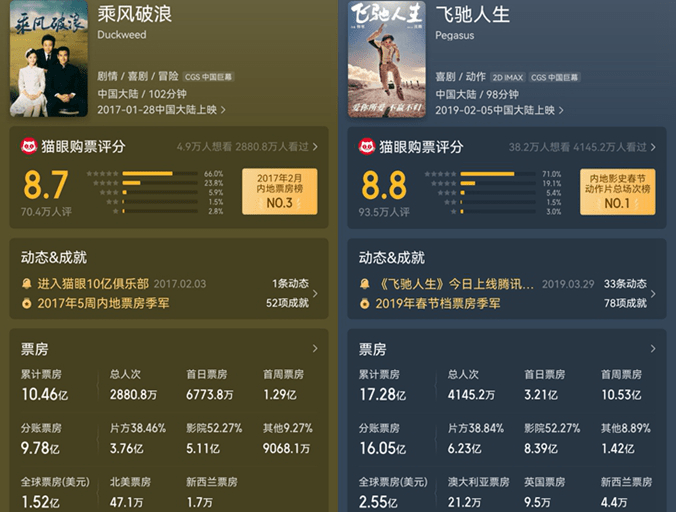The image size is (676, 512).
Task: Click the 飞驰人生 movie title
Action: coord(473,15)
